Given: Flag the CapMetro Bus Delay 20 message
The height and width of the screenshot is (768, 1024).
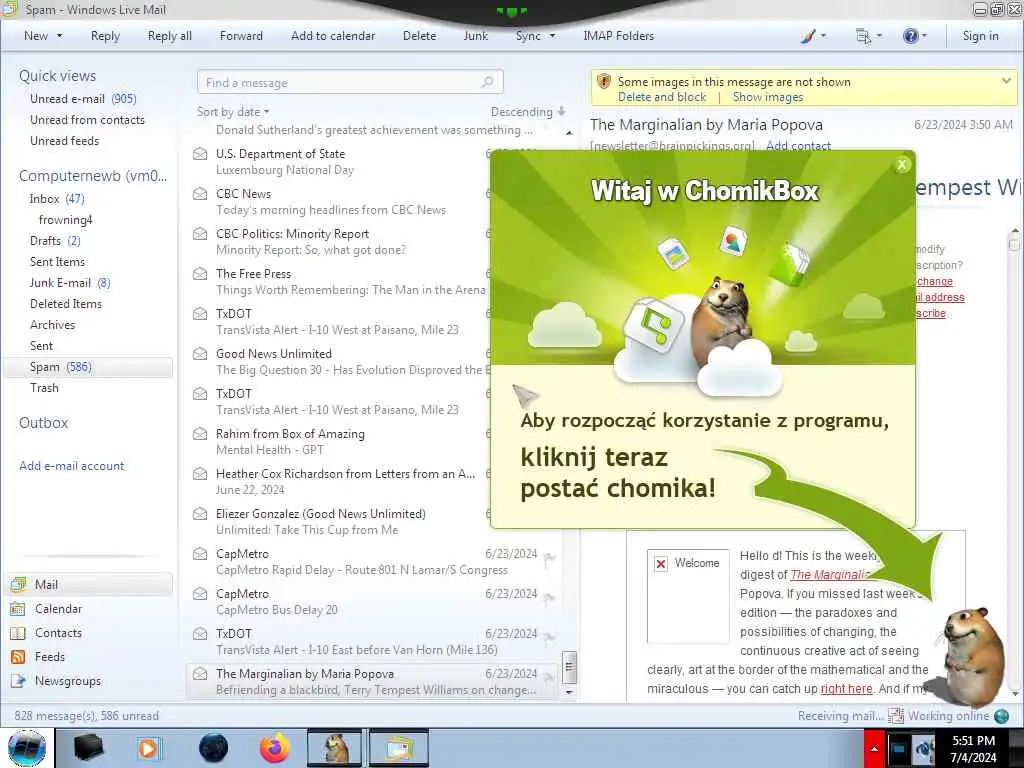Looking at the screenshot, I should (x=550, y=598).
